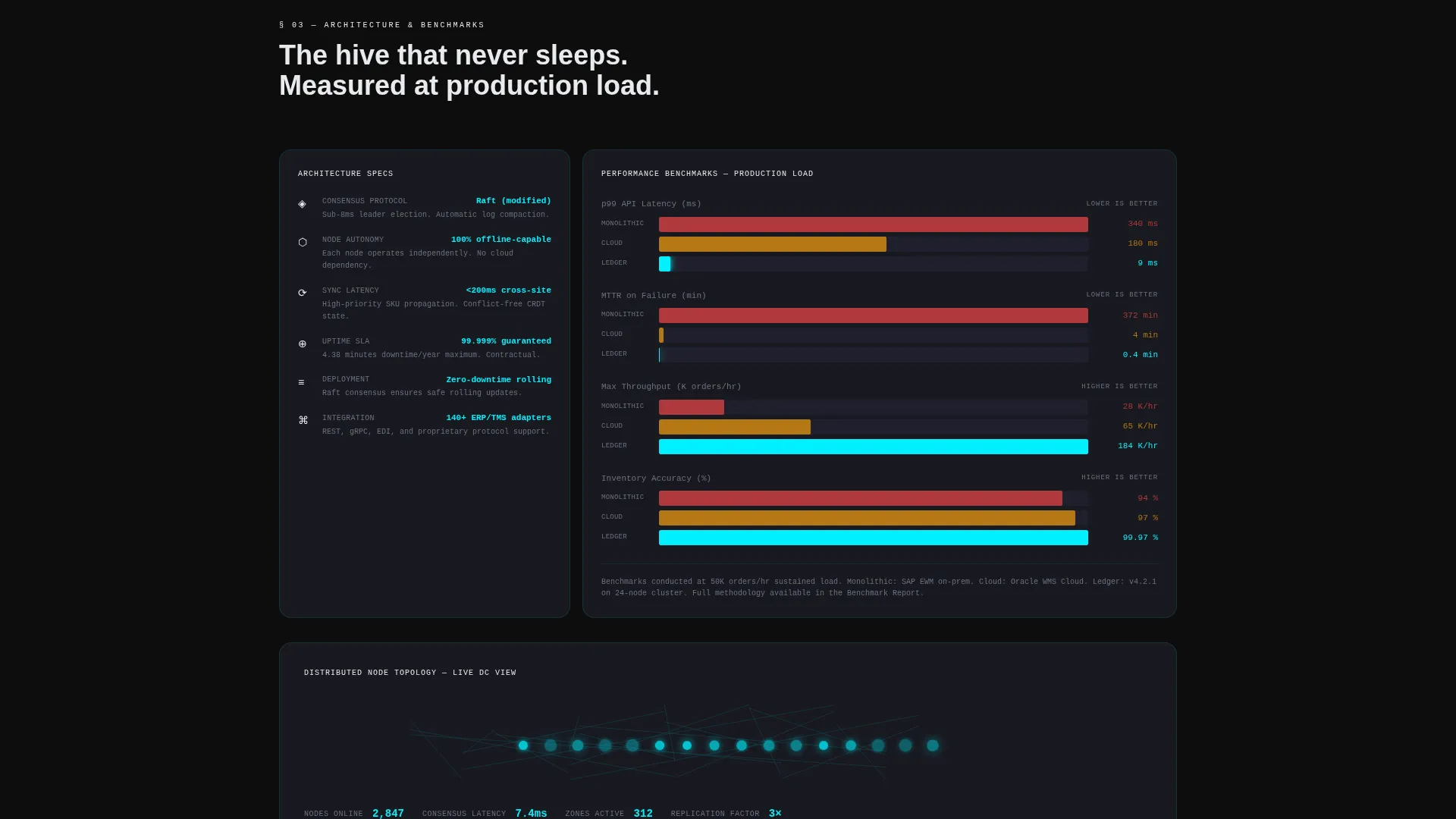Image resolution: width=1456 pixels, height=819 pixels.
Task: Click the Replication Factor '3×' value
Action: pos(775,813)
